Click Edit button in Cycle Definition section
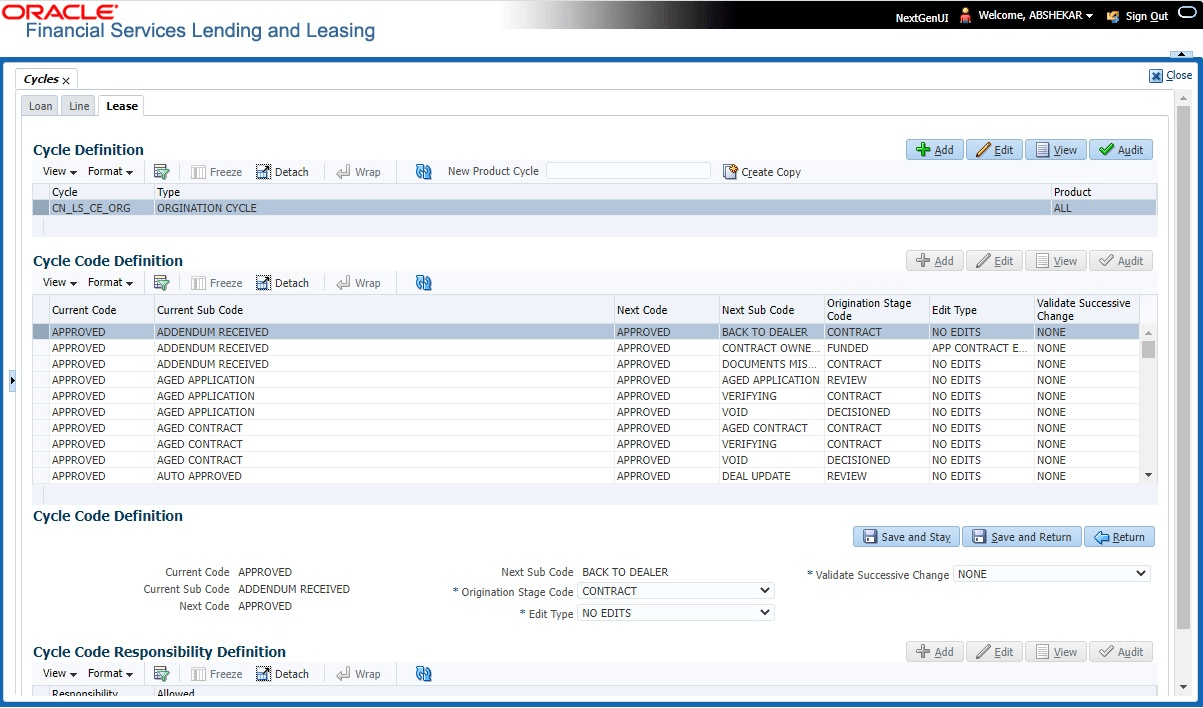 [x=994, y=150]
